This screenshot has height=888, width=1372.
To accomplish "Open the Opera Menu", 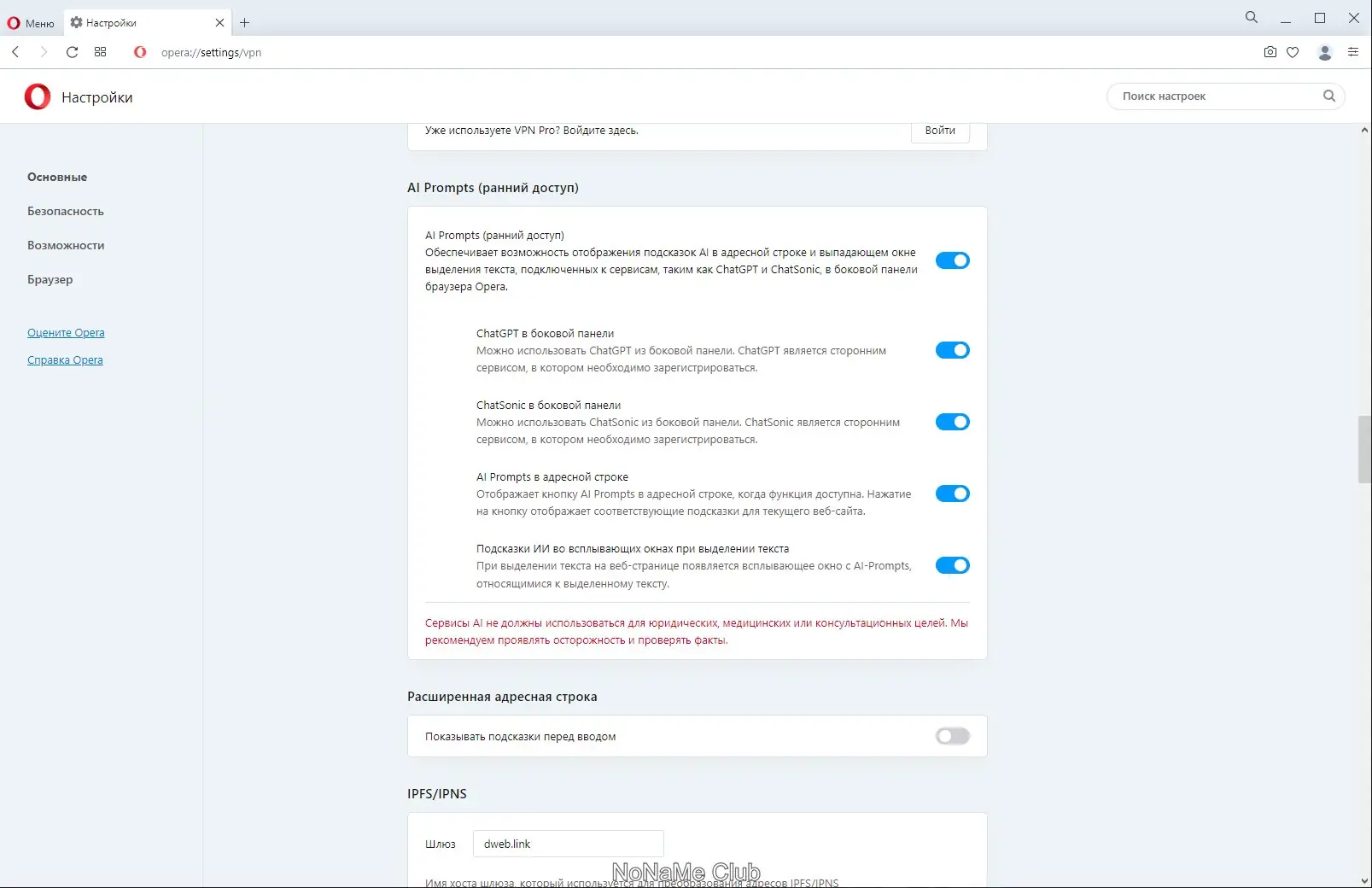I will coord(31,23).
